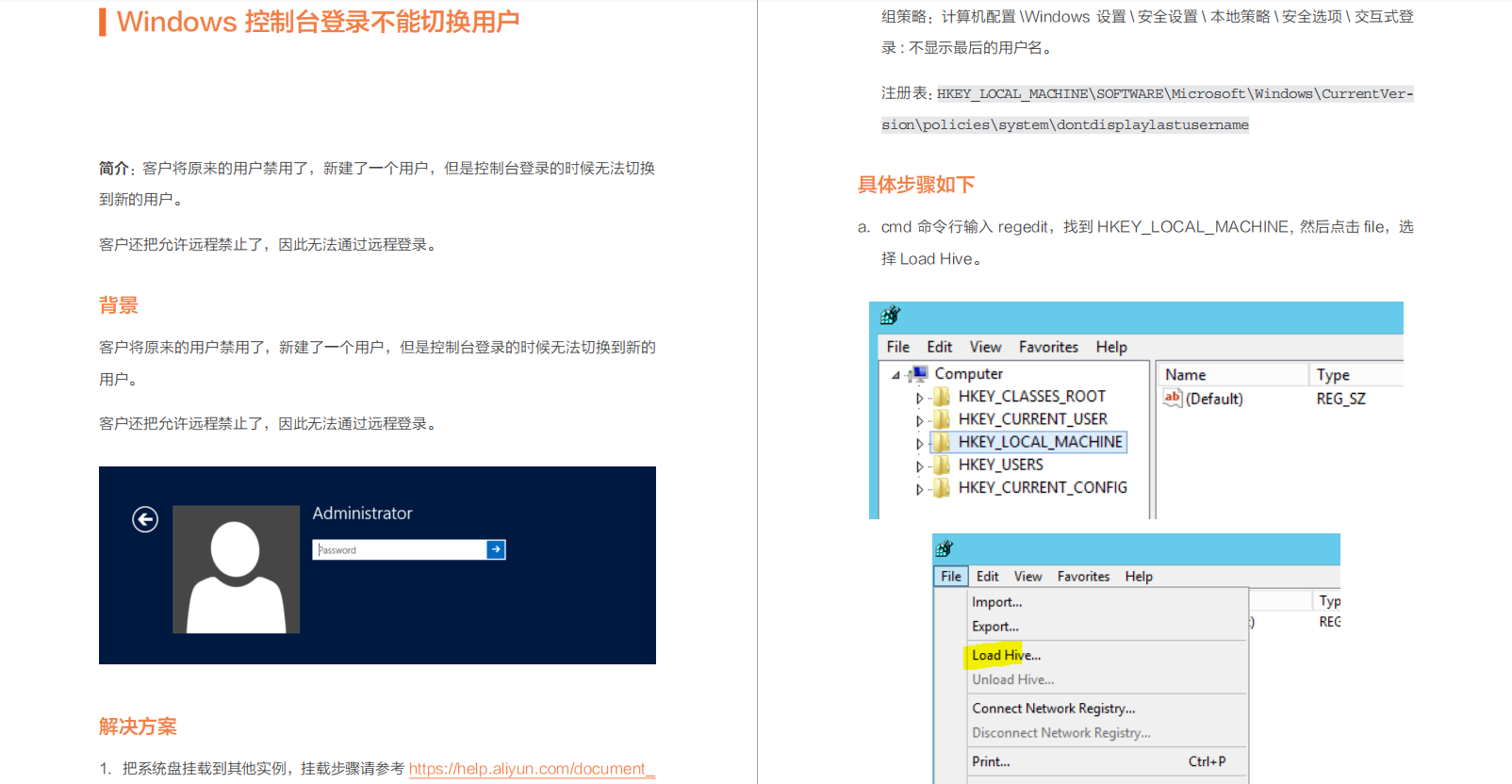Select HKEY_USERS key

point(1000,465)
